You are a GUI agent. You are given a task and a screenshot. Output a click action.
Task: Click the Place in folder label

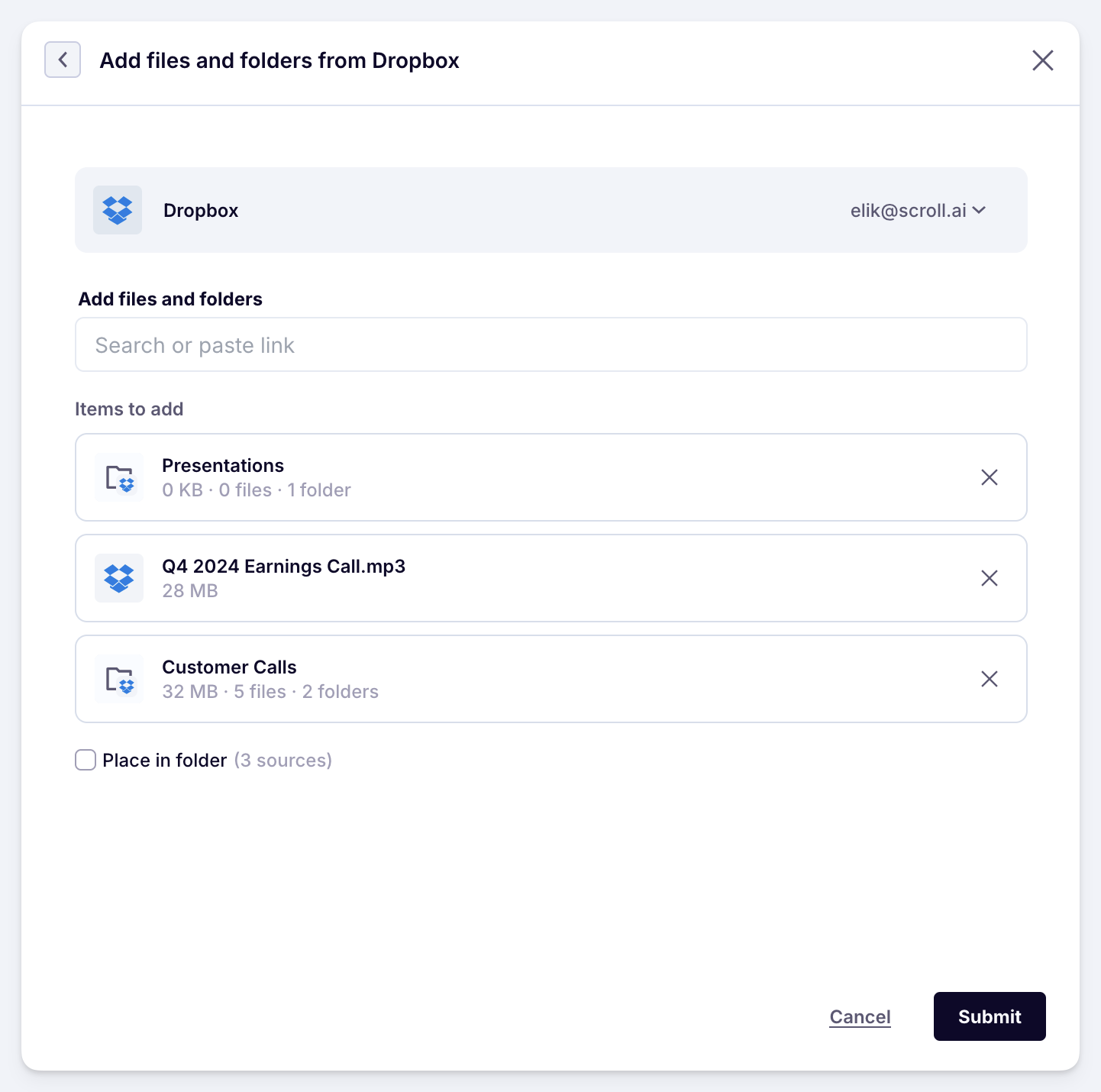(x=165, y=761)
